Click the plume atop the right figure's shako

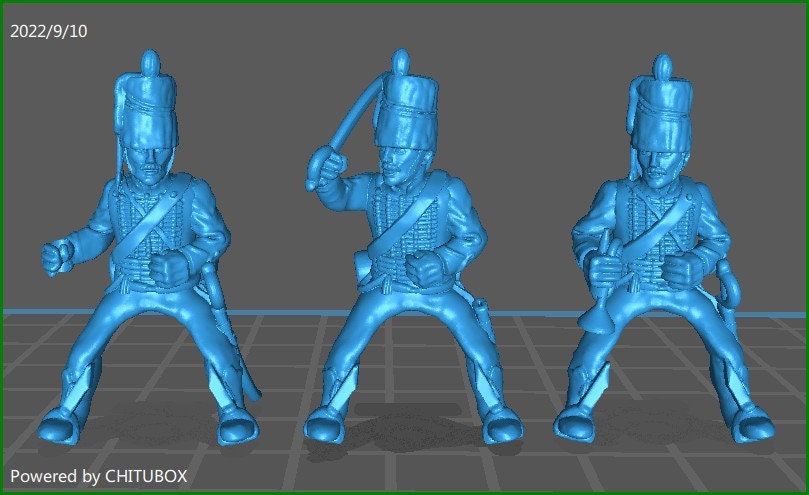point(661,68)
